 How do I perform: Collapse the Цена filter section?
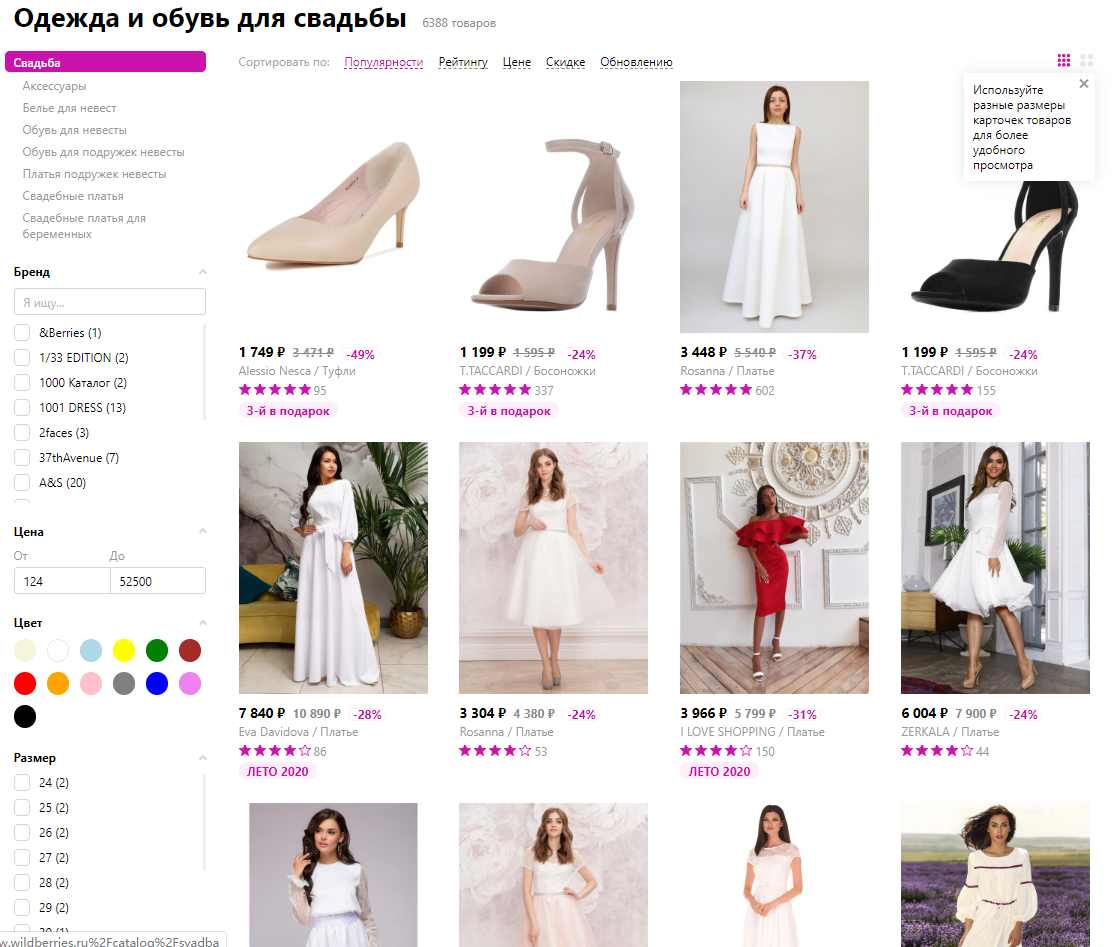(x=202, y=531)
